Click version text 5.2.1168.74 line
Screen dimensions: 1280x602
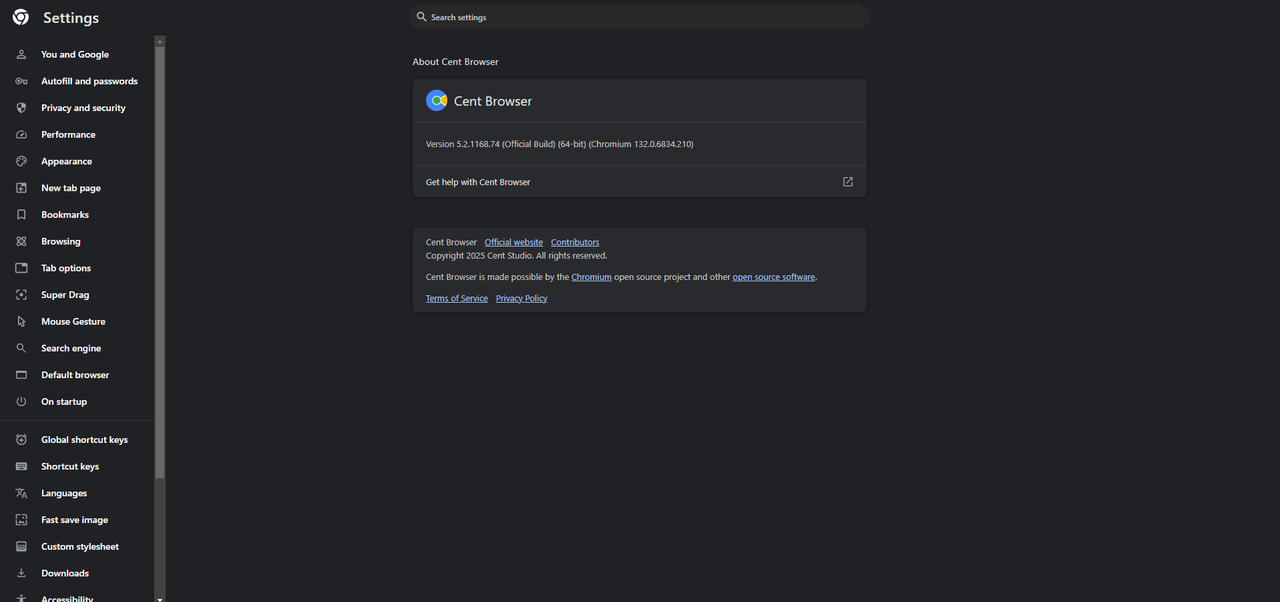coord(560,144)
